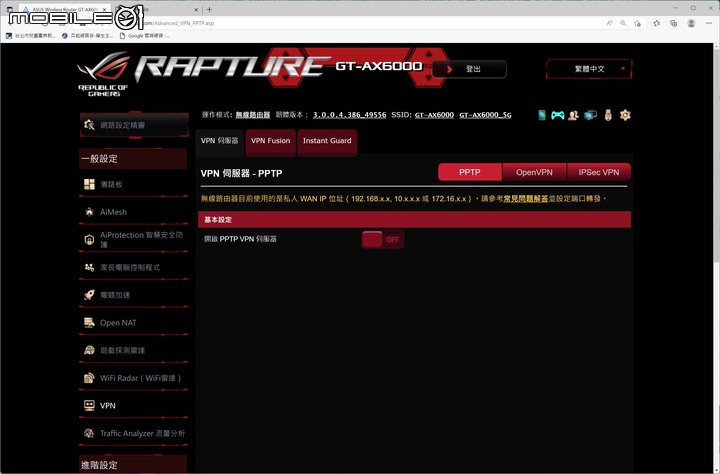Switch to the VPN Fusion tab
720x474 pixels.
coord(270,141)
